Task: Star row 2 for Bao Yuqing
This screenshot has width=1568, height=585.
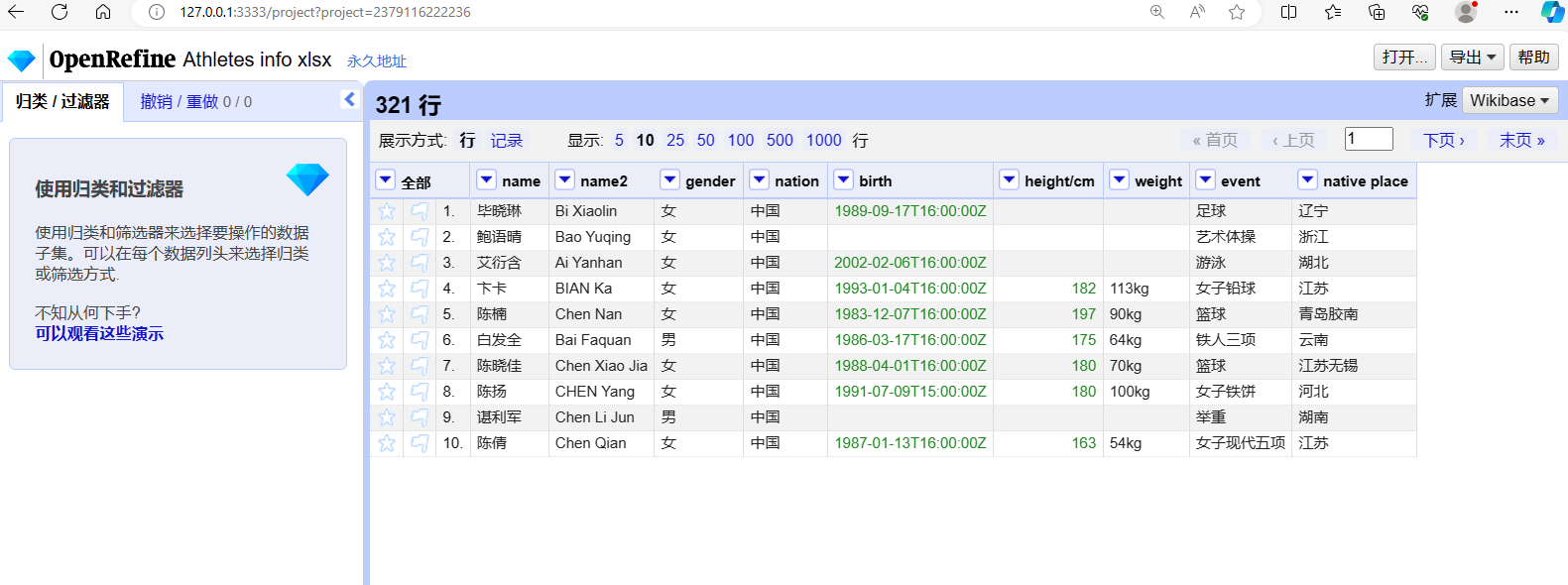Action: 387,237
